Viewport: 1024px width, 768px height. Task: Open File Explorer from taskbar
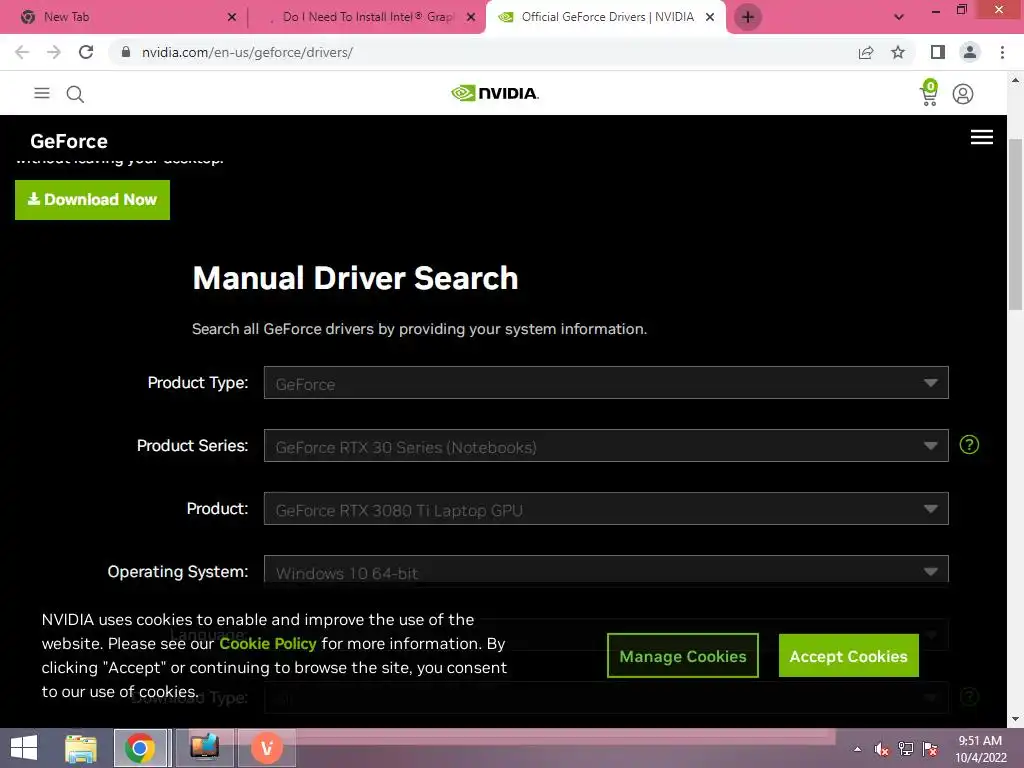click(x=81, y=748)
